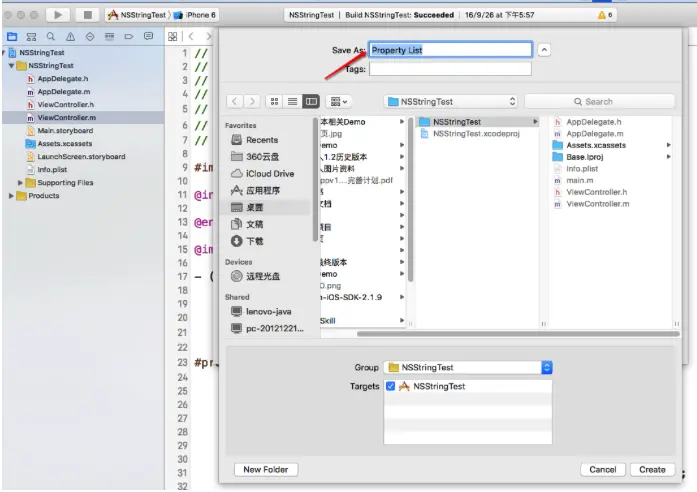Open the Symbol navigator icon
The image size is (697, 492).
point(31,36)
